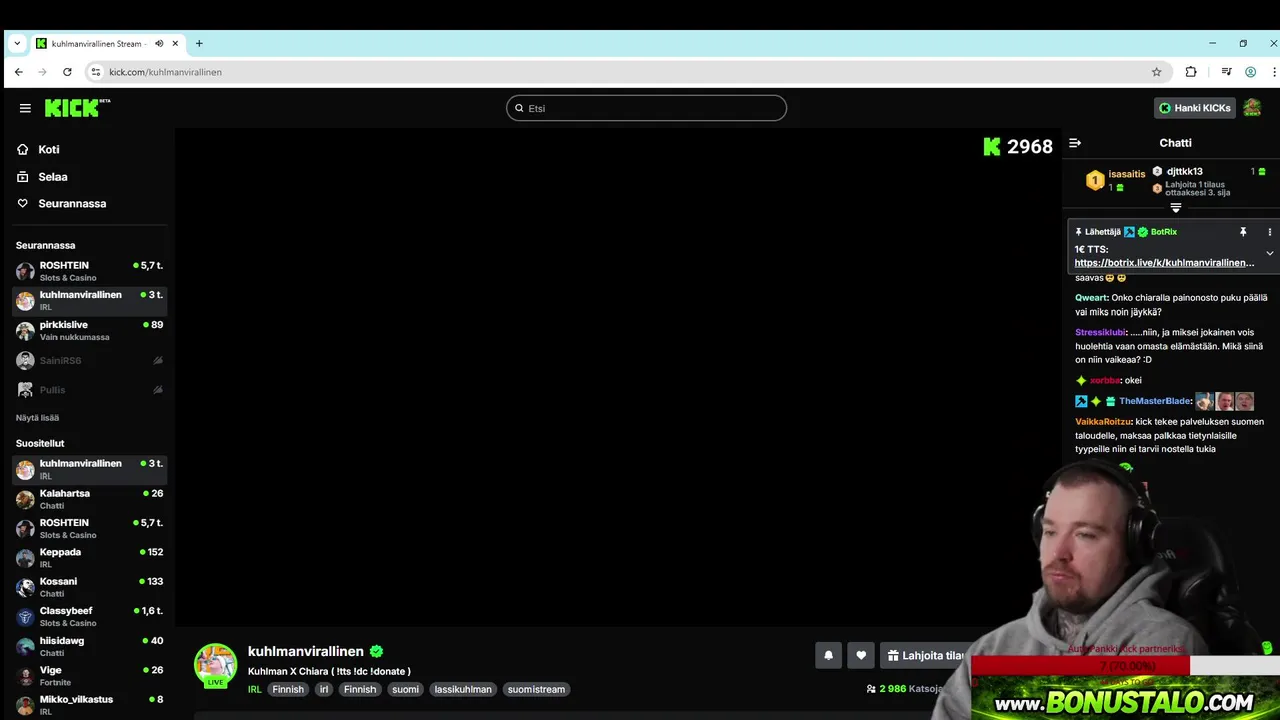Open browser extensions puzzle icon
The image size is (1280, 720).
[1191, 72]
